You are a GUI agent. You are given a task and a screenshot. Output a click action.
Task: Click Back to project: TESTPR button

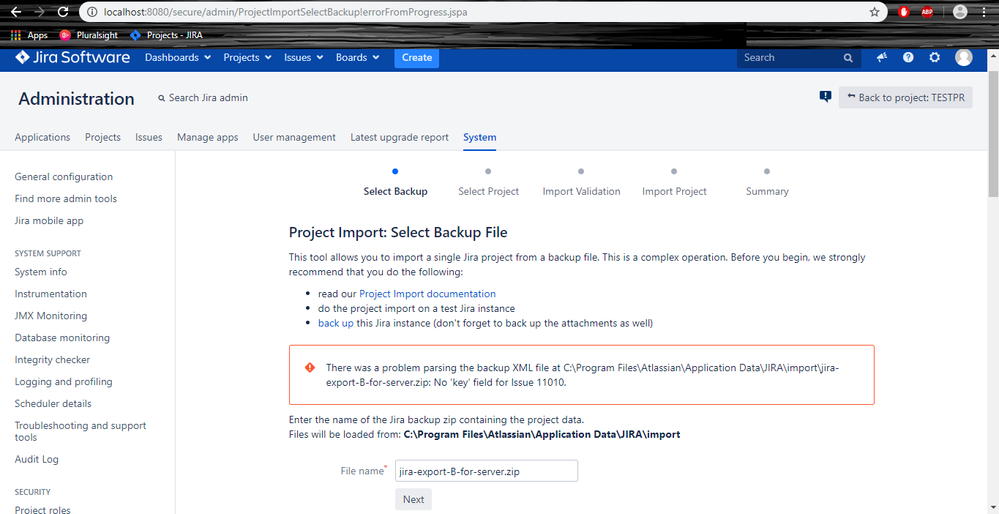(x=905, y=97)
